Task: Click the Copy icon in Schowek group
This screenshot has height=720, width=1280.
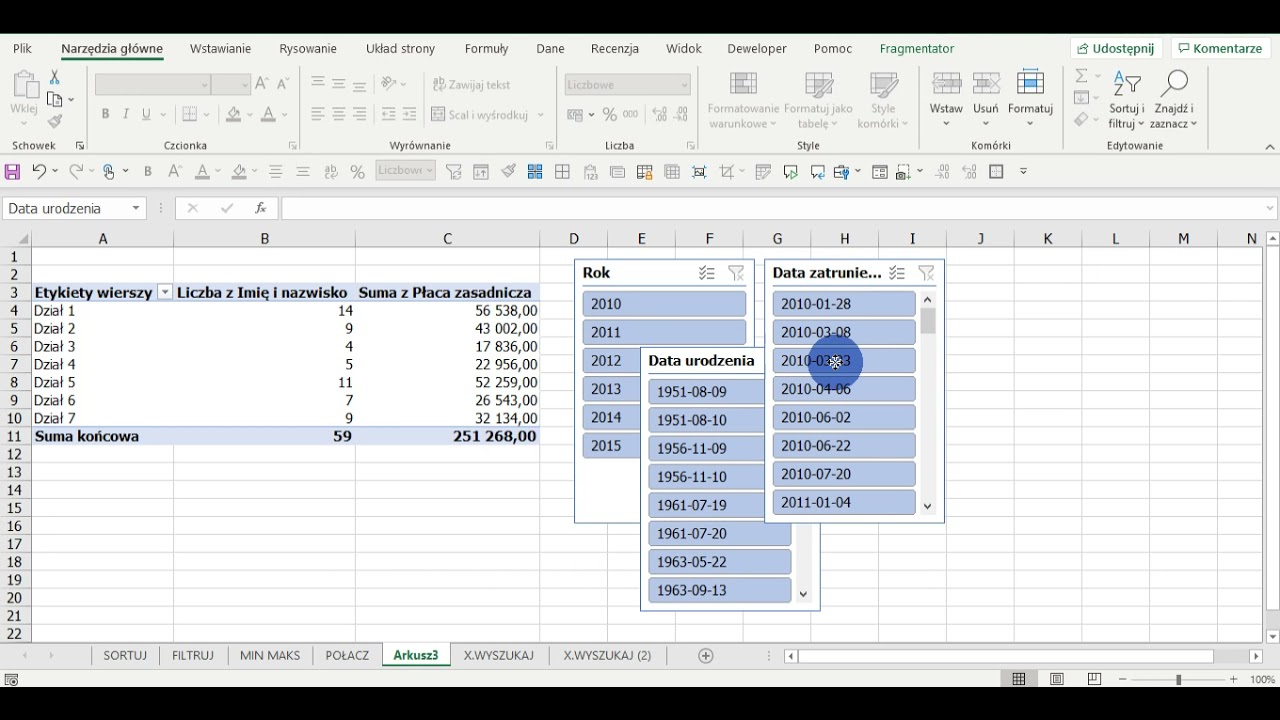Action: click(54, 99)
